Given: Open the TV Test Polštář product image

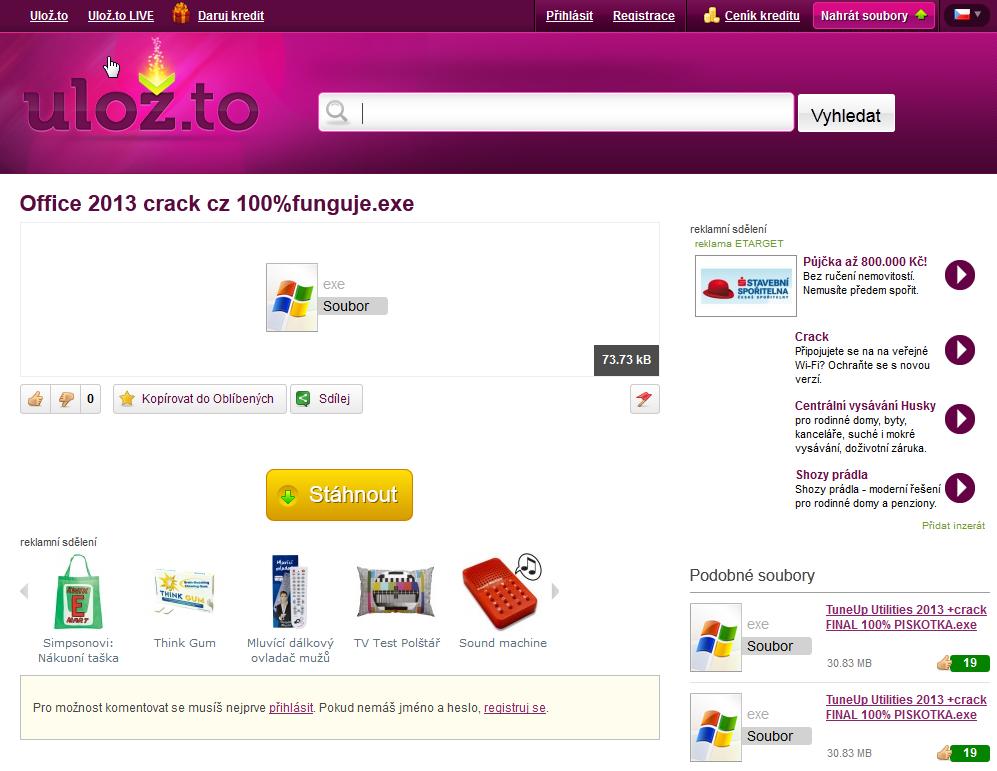Looking at the screenshot, I should coord(396,592).
